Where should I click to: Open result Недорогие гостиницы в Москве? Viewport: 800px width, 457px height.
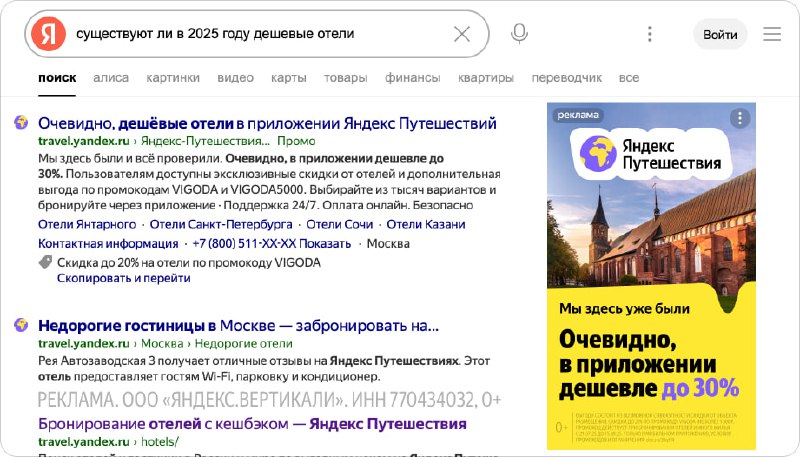click(238, 325)
